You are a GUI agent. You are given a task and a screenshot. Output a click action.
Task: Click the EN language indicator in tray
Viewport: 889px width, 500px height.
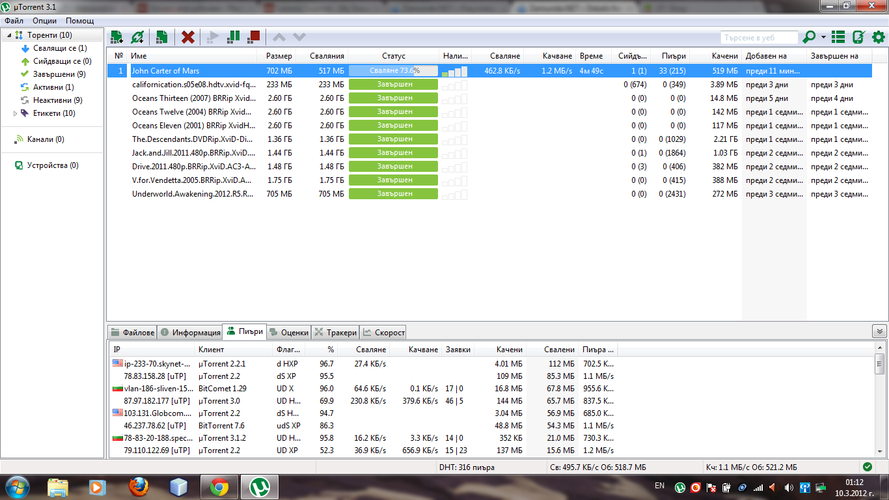pyautogui.click(x=659, y=486)
